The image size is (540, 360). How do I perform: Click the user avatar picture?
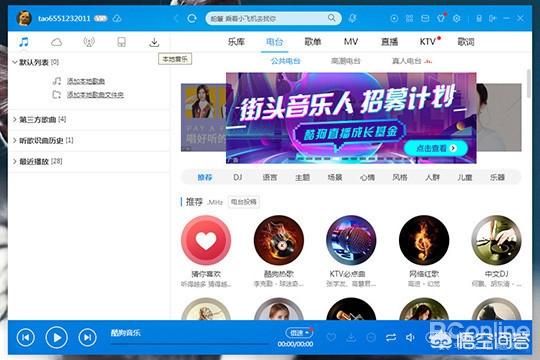coord(24,18)
